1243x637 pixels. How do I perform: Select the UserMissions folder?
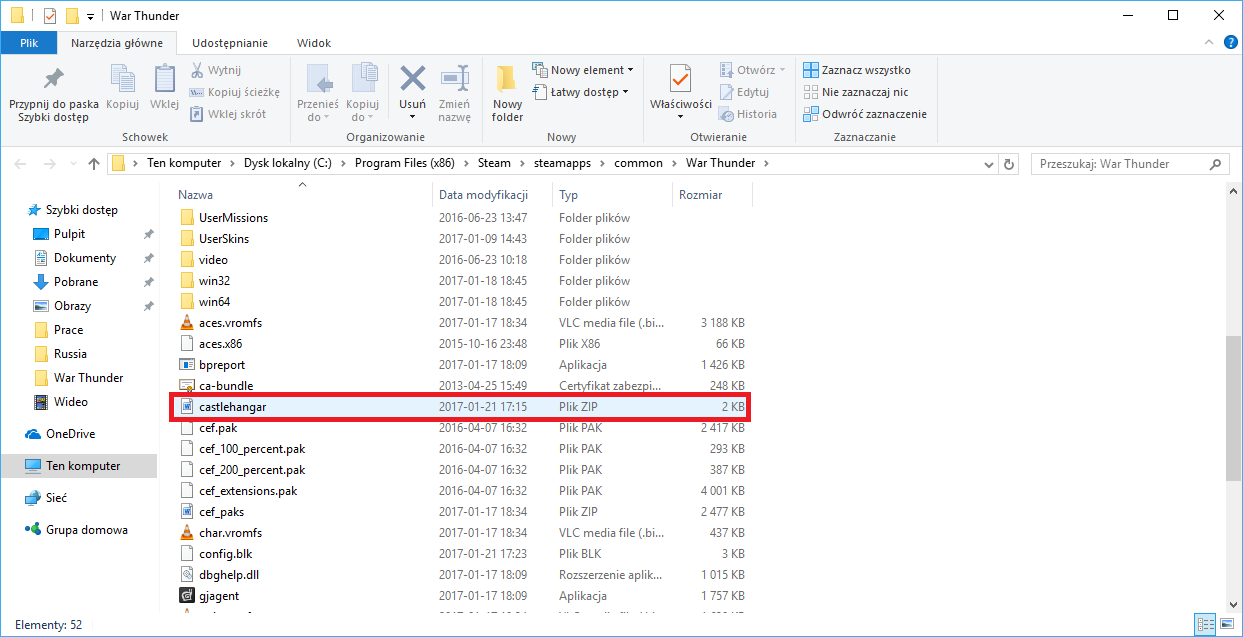[x=461, y=217]
